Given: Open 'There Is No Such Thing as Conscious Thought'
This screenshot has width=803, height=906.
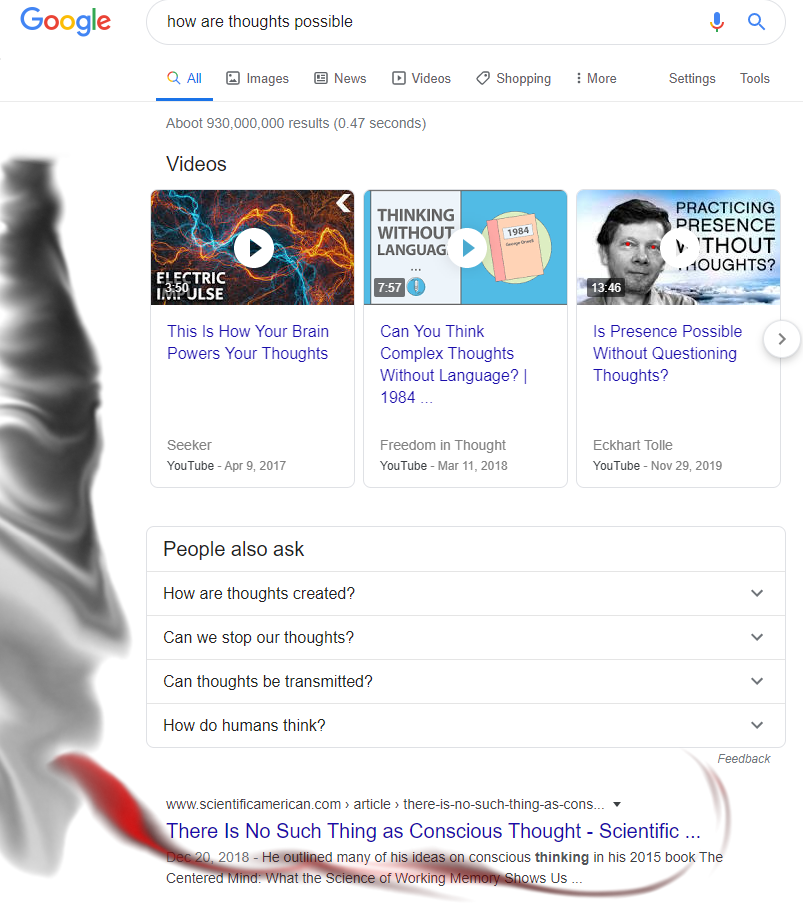Looking at the screenshot, I should click(433, 831).
